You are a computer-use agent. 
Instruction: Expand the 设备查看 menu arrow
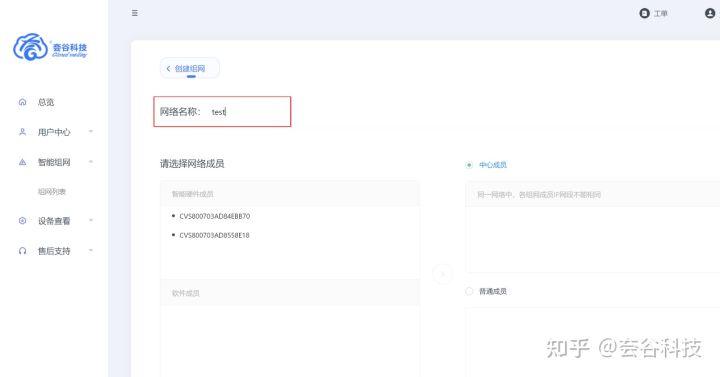pos(91,220)
